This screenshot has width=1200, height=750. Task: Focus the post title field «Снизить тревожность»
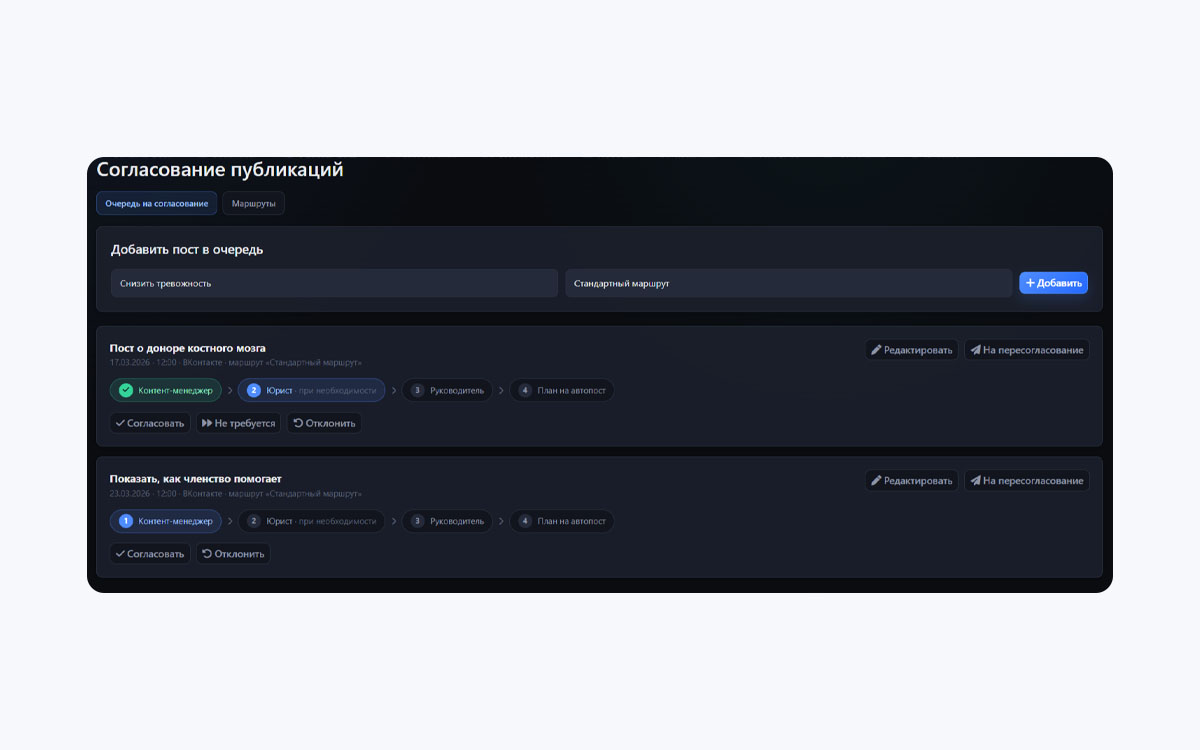pyautogui.click(x=334, y=283)
